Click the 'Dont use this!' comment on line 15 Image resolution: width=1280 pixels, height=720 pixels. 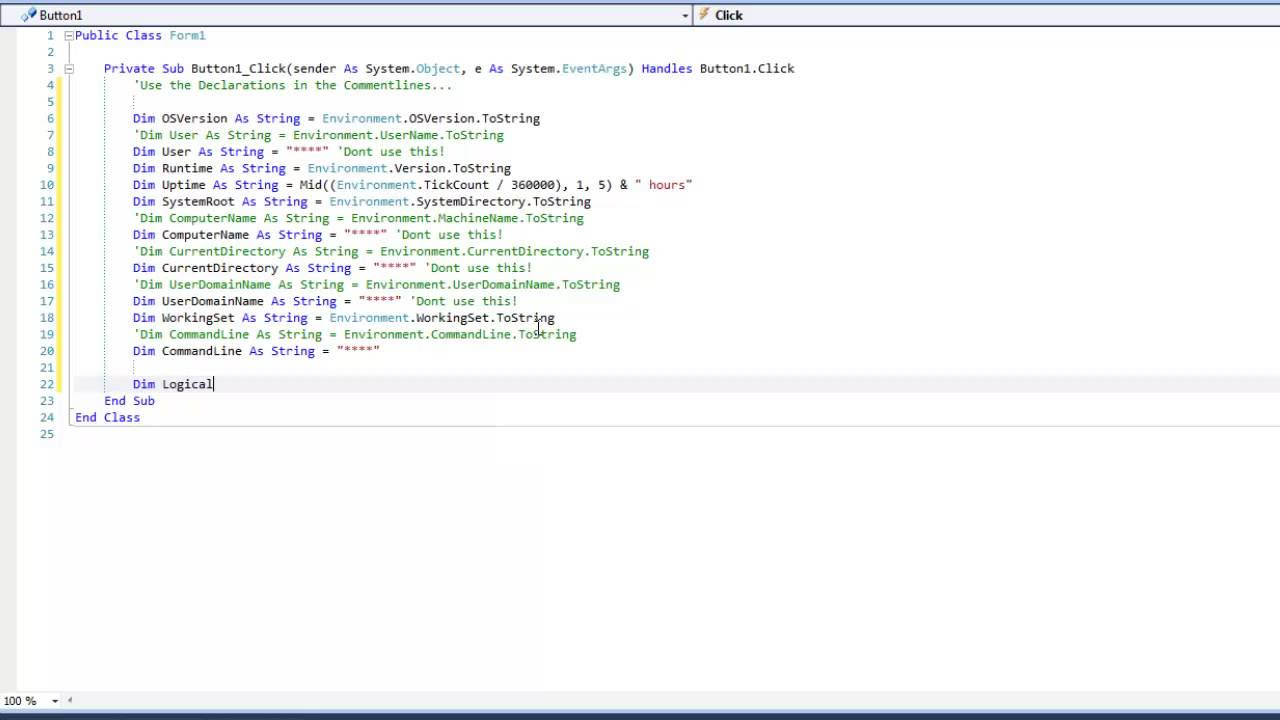click(x=478, y=268)
